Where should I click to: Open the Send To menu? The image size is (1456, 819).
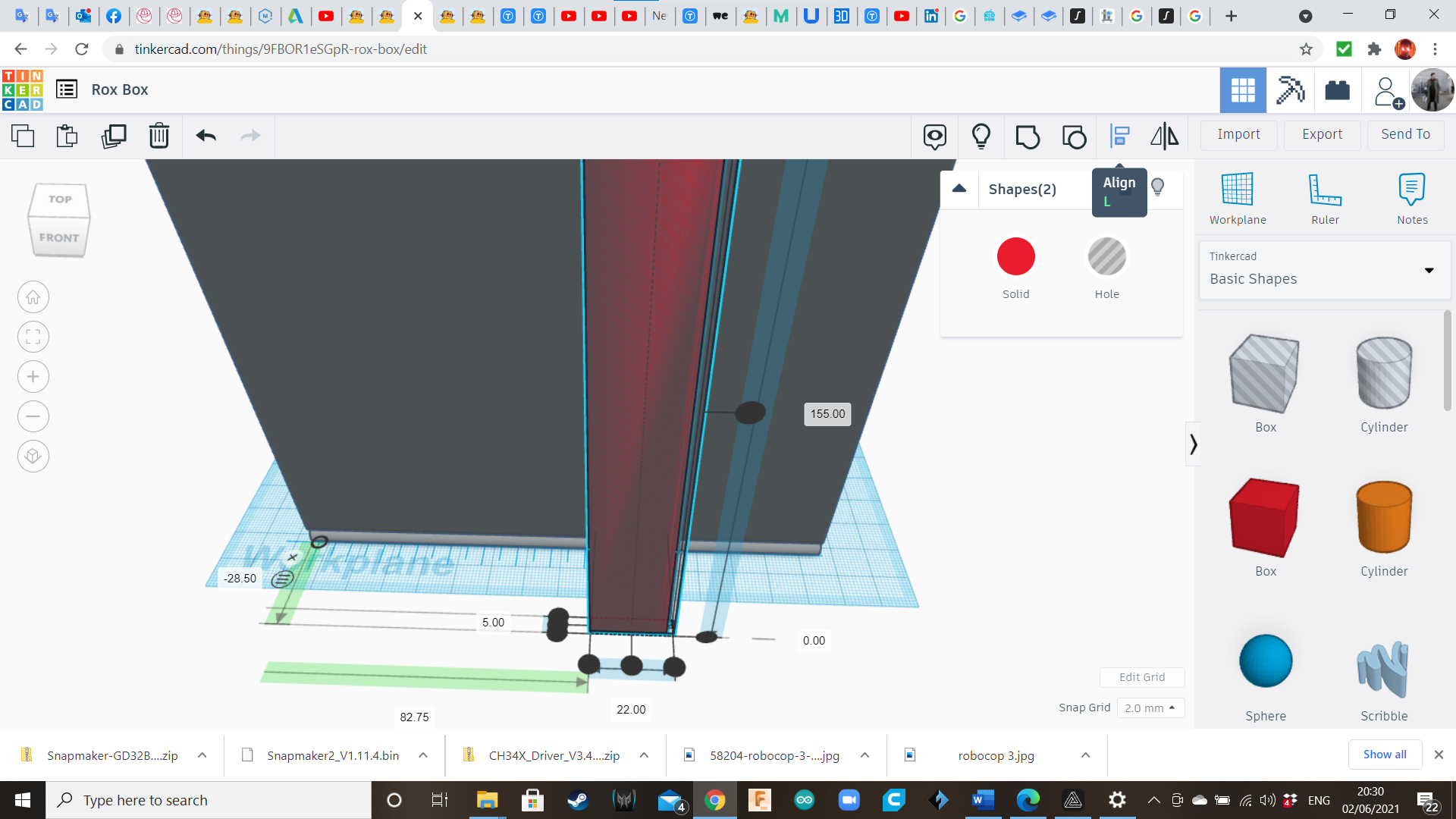click(1405, 134)
